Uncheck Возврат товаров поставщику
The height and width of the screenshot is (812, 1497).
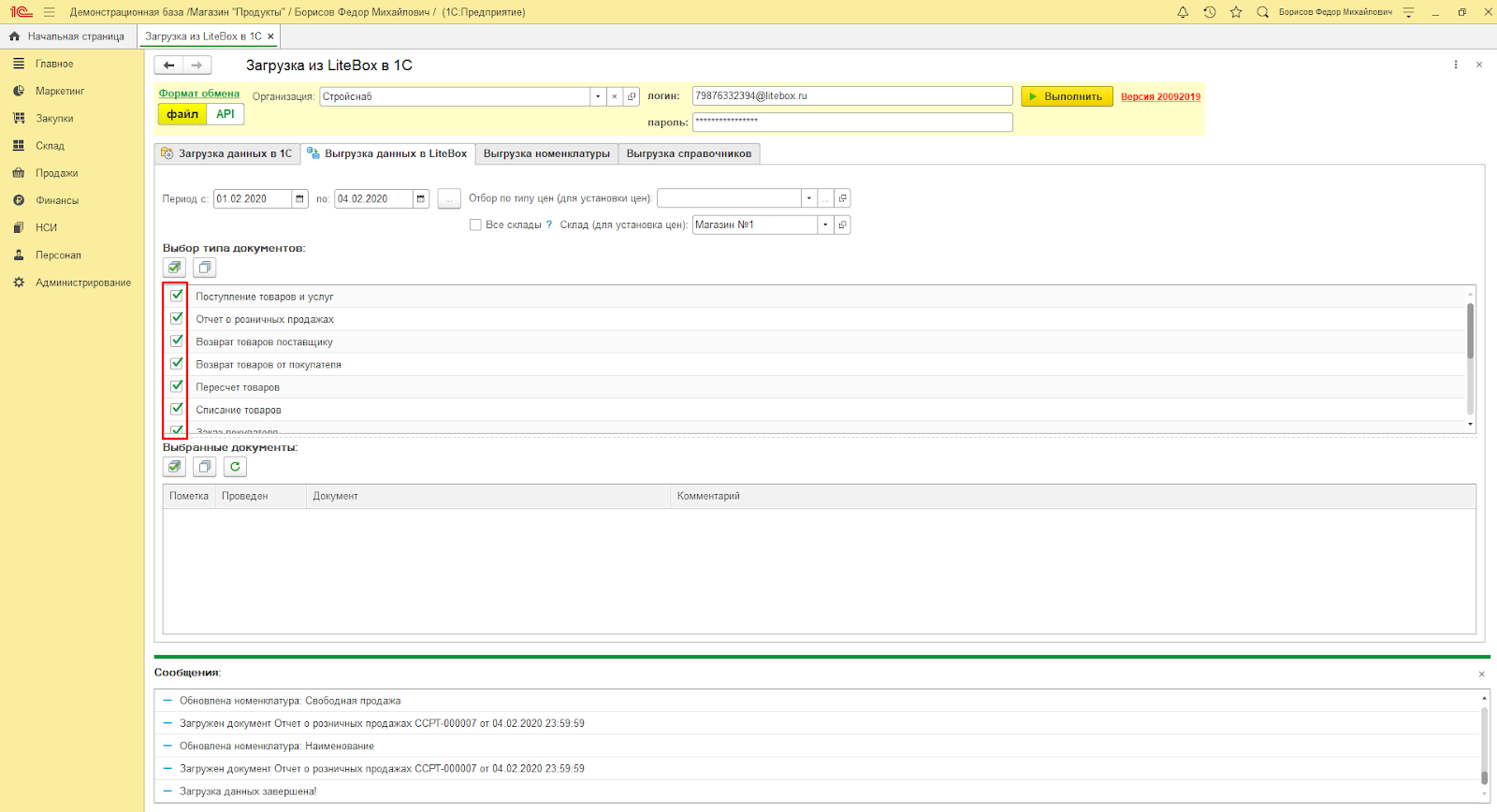click(x=177, y=341)
